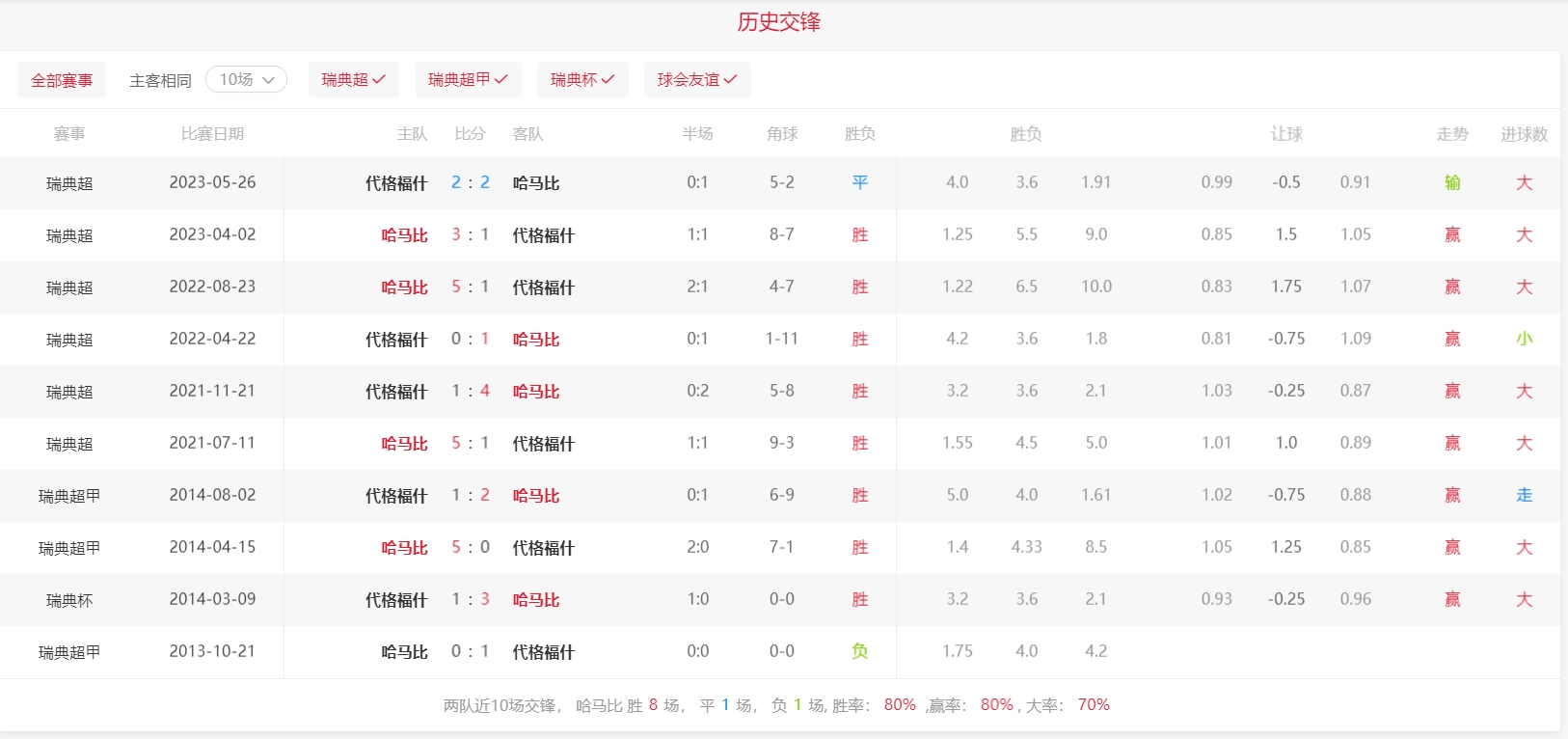This screenshot has height=739, width=1568.
Task: Select the 全部赛事 filter button
Action: pos(62,81)
